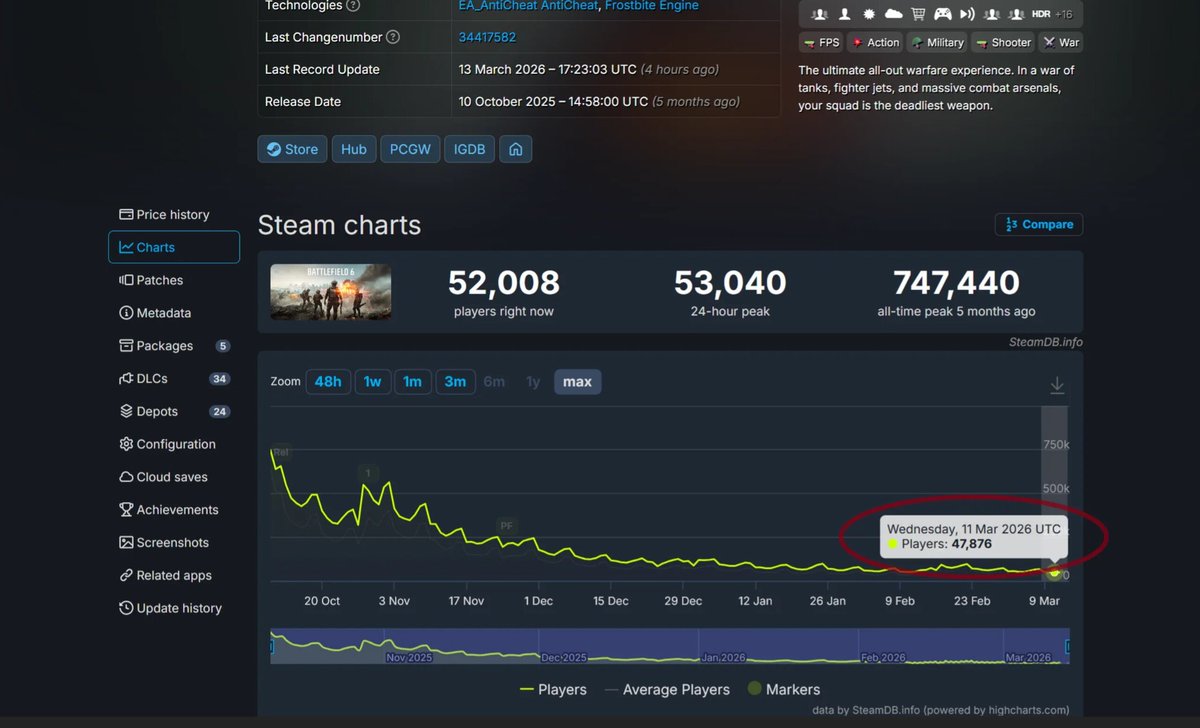Open the Compare tool
Viewport: 1200px width, 728px height.
pos(1038,224)
